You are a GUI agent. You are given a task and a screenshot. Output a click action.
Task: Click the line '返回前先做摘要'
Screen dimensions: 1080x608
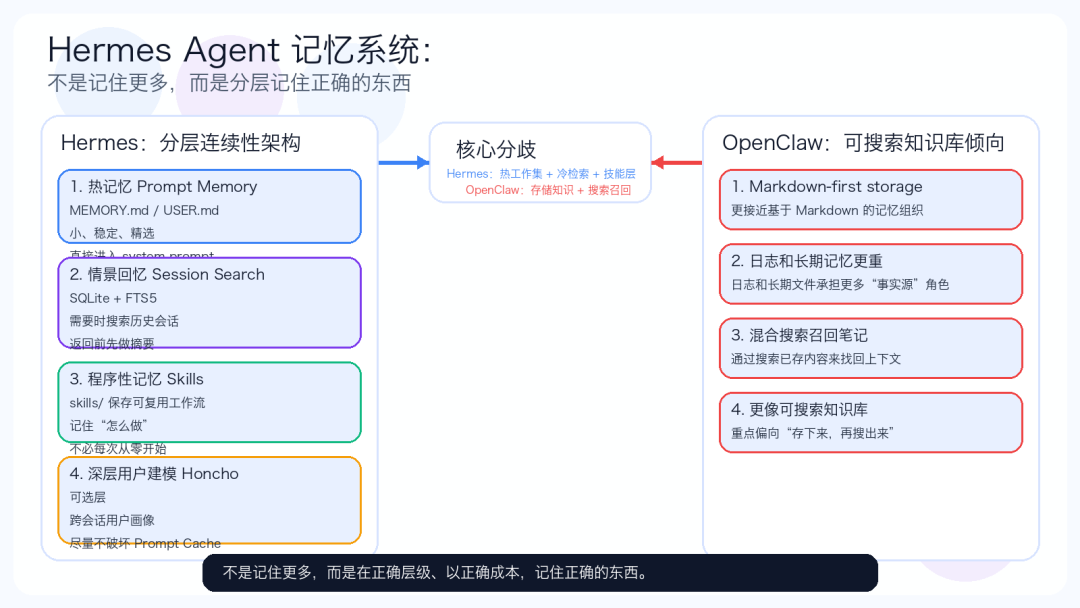click(112, 344)
